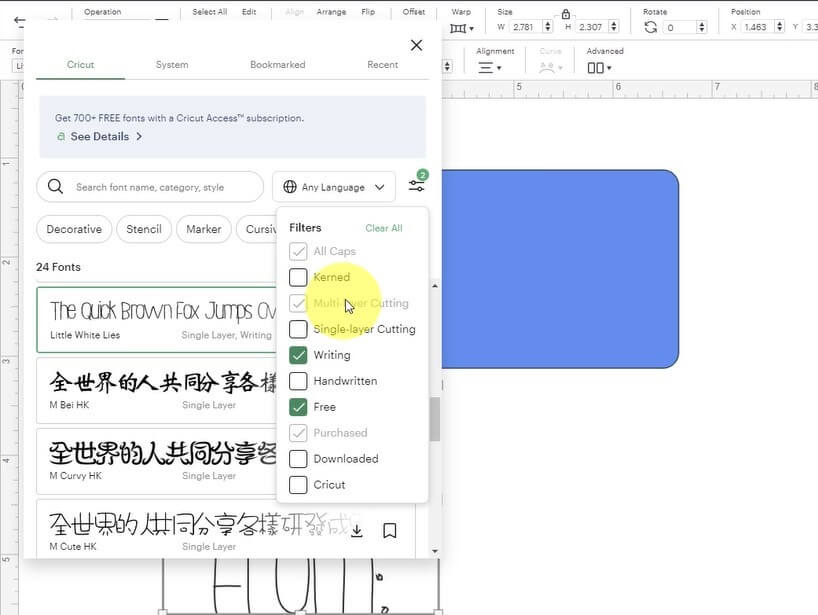Open the Recent fonts tab

click(x=382, y=65)
